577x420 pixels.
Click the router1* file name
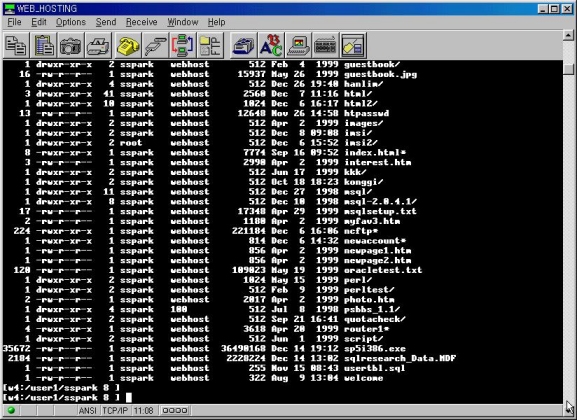tap(367, 329)
